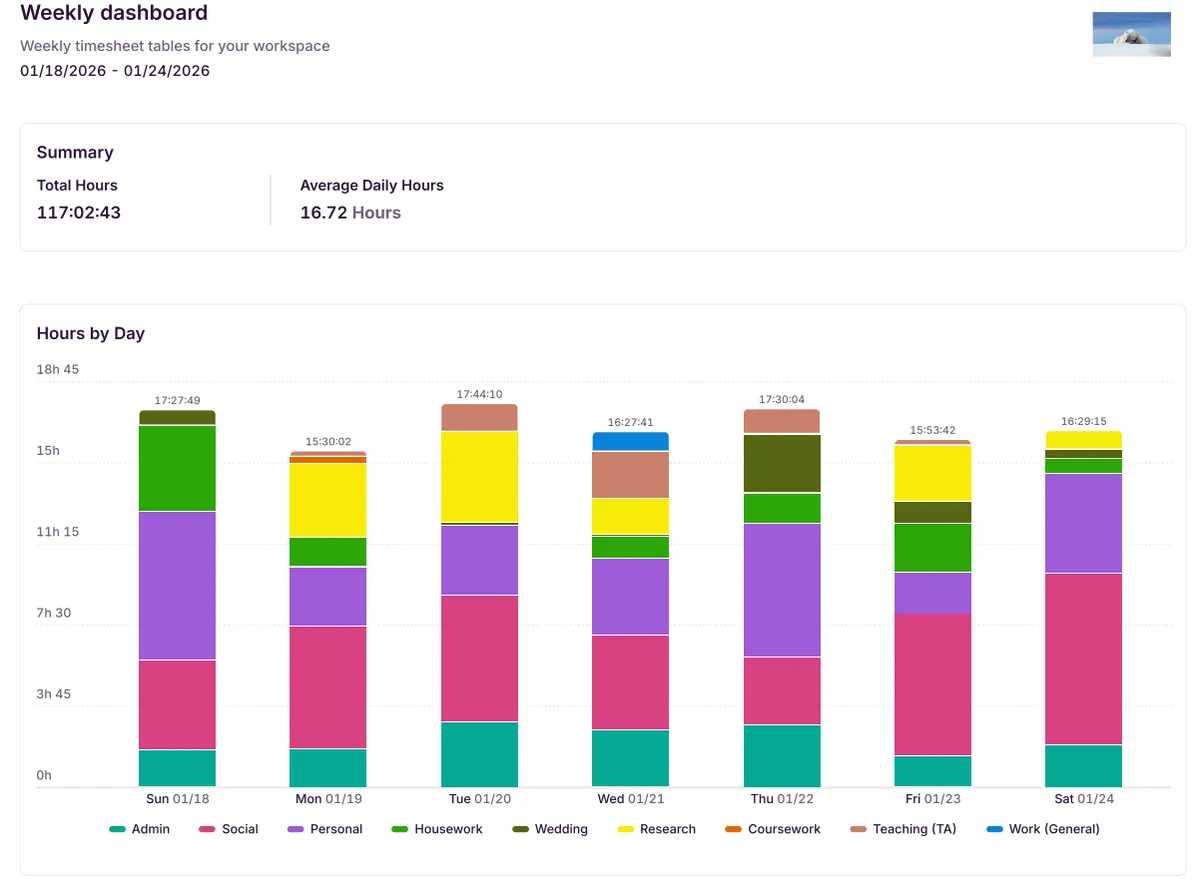Click the workspace thumbnail image
Image resolution: width=1200 pixels, height=881 pixels.
tap(1132, 34)
